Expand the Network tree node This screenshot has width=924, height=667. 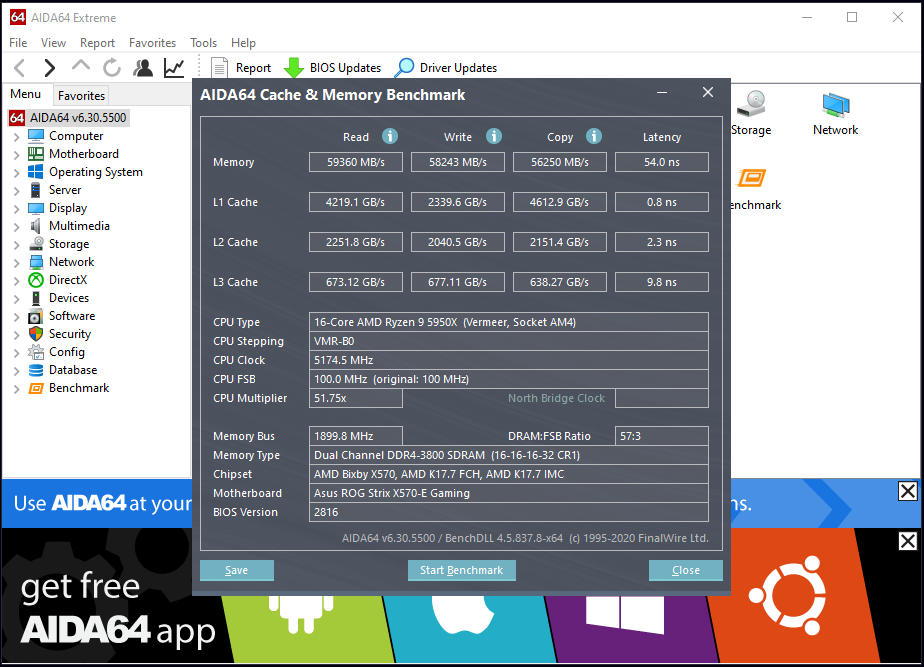click(16, 263)
